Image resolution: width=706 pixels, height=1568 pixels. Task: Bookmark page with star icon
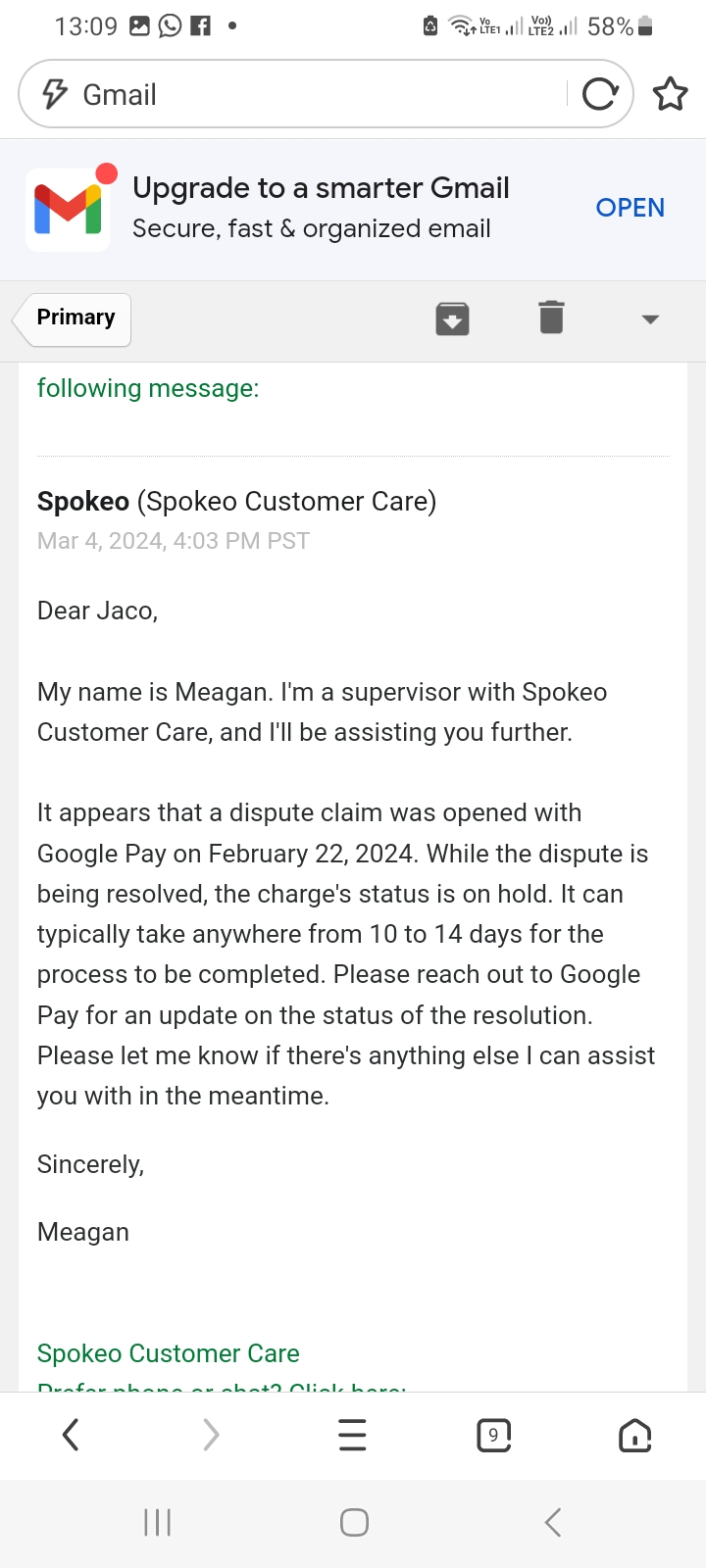pos(671,94)
